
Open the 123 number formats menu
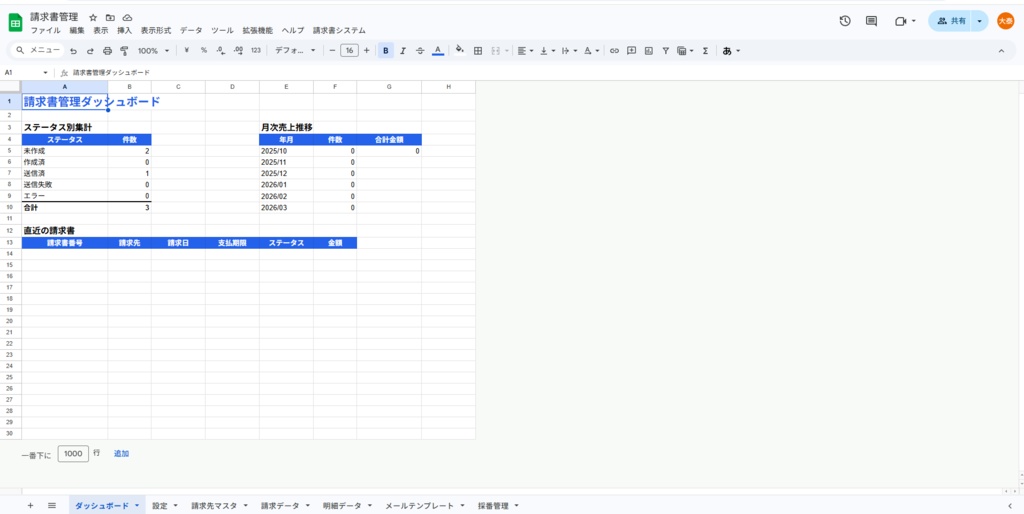point(256,50)
